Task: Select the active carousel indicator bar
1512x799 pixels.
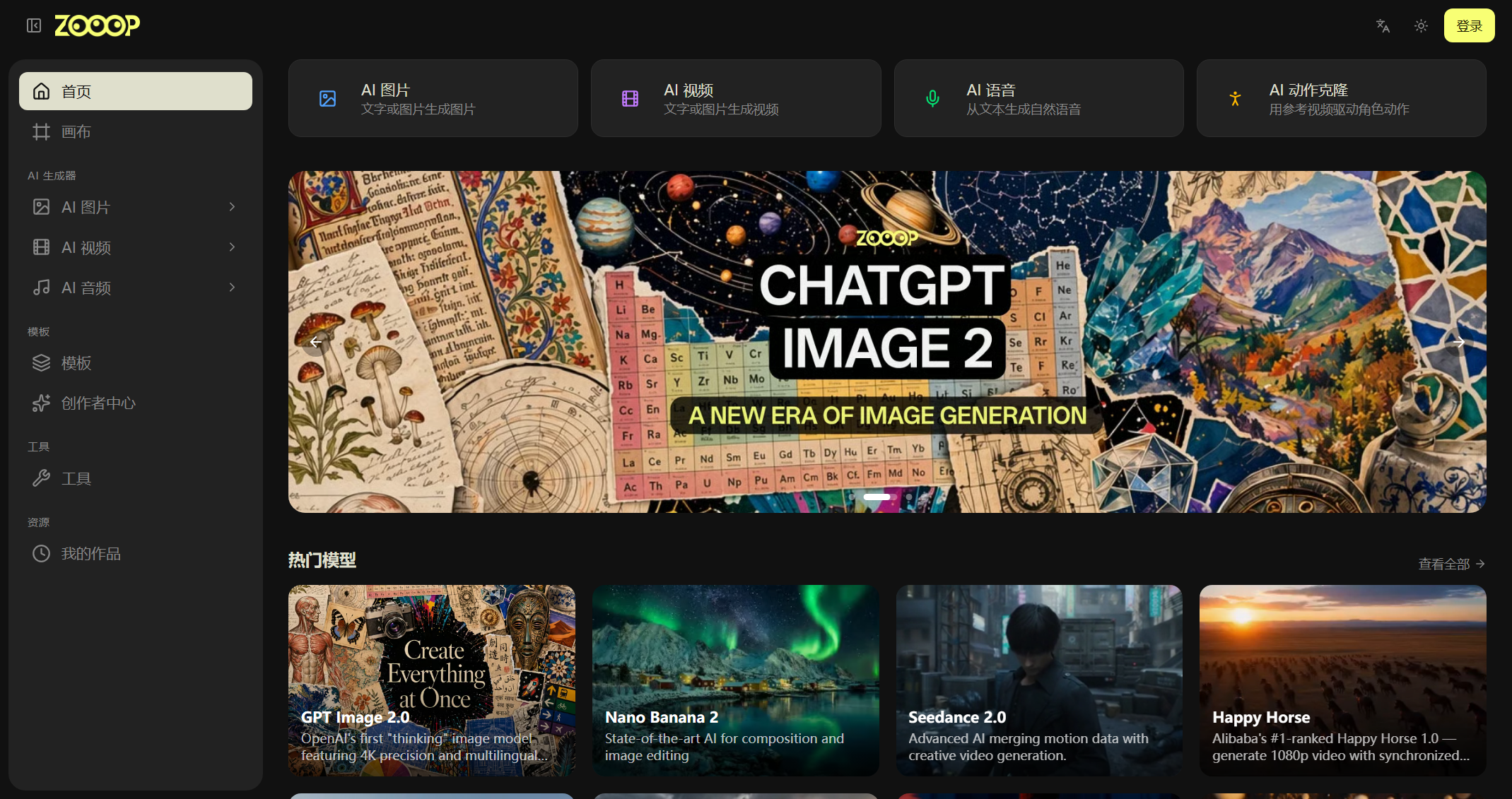Action: point(877,497)
